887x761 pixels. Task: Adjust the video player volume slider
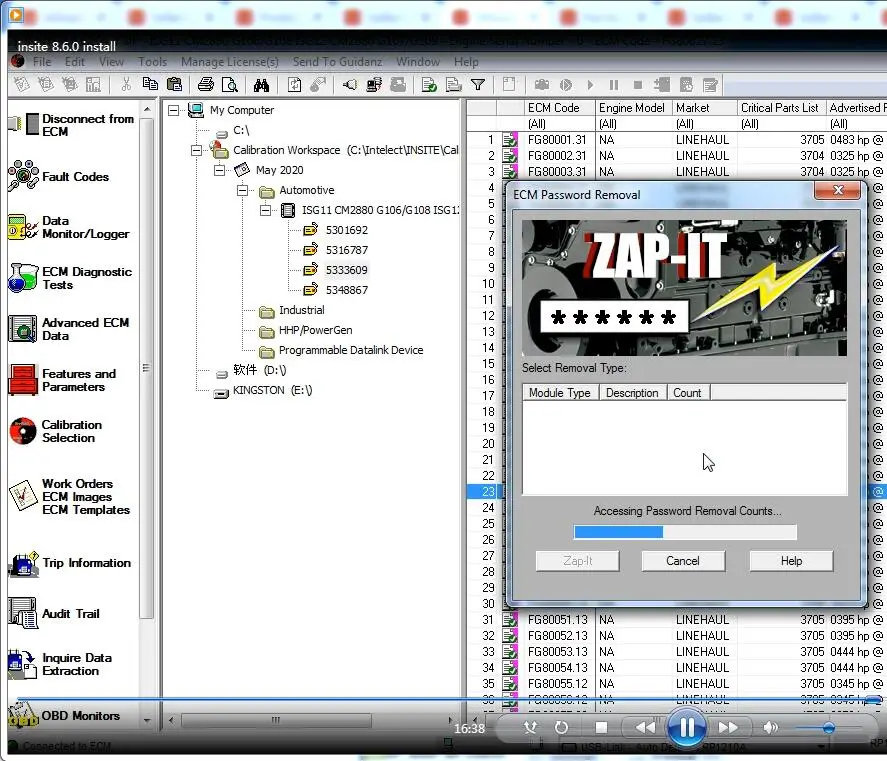(x=828, y=728)
